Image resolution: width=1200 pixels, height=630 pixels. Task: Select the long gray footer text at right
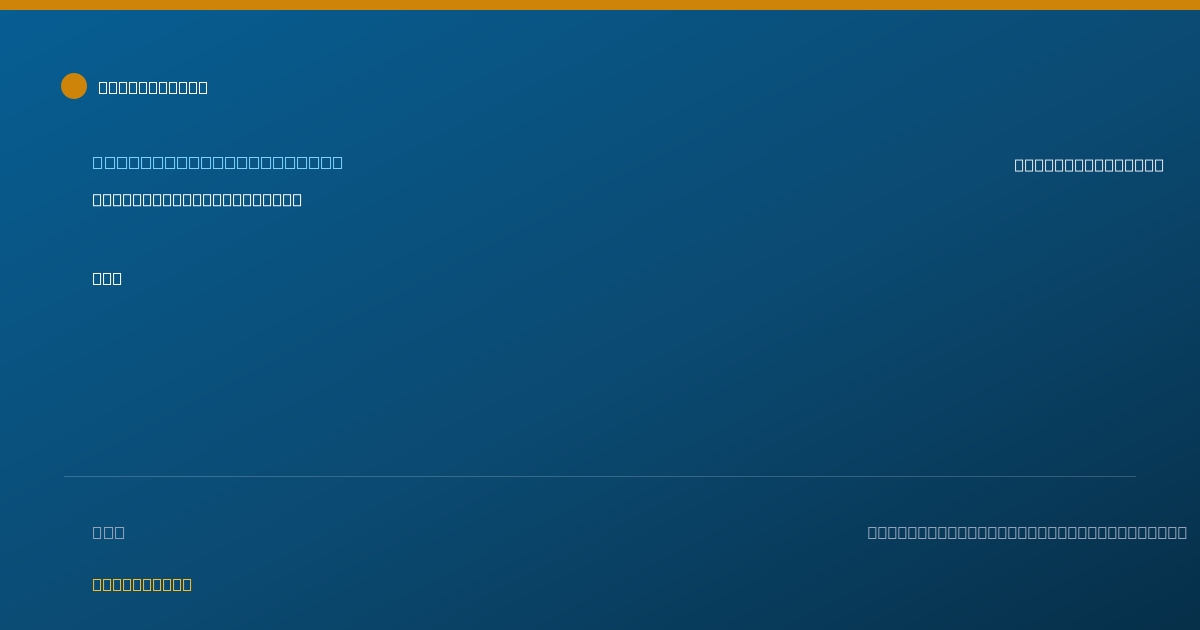click(1027, 532)
